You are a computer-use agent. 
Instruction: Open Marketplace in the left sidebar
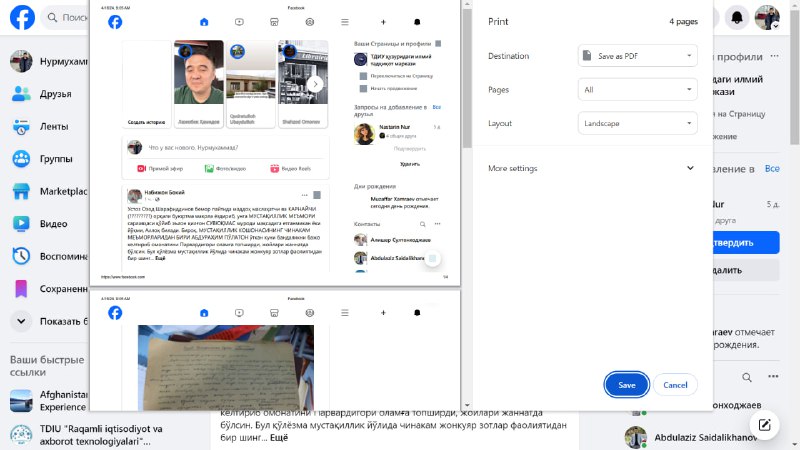(x=48, y=191)
